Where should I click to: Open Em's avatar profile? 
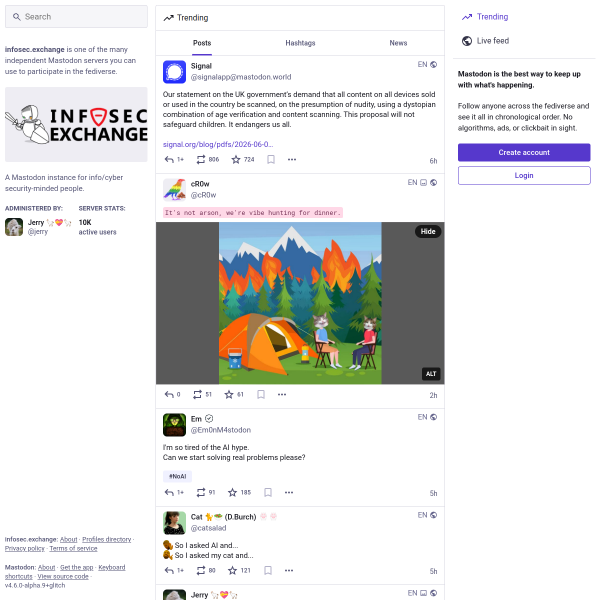click(174, 425)
